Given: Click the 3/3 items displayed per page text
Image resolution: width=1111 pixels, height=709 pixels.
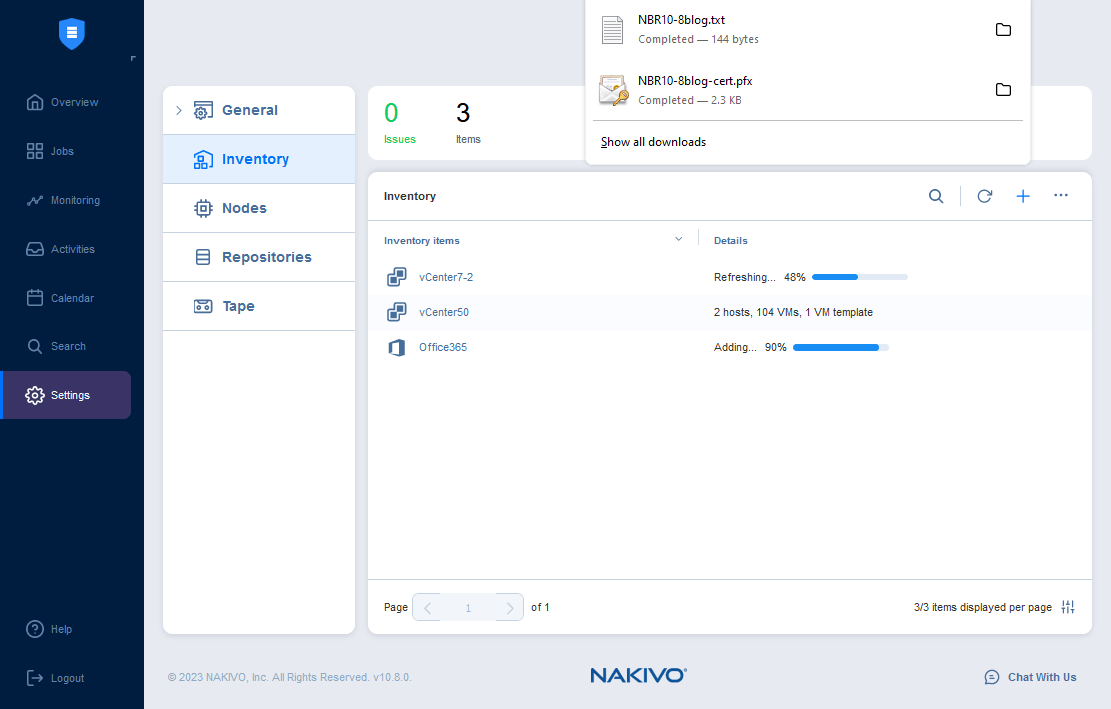Looking at the screenshot, I should pos(983,607).
